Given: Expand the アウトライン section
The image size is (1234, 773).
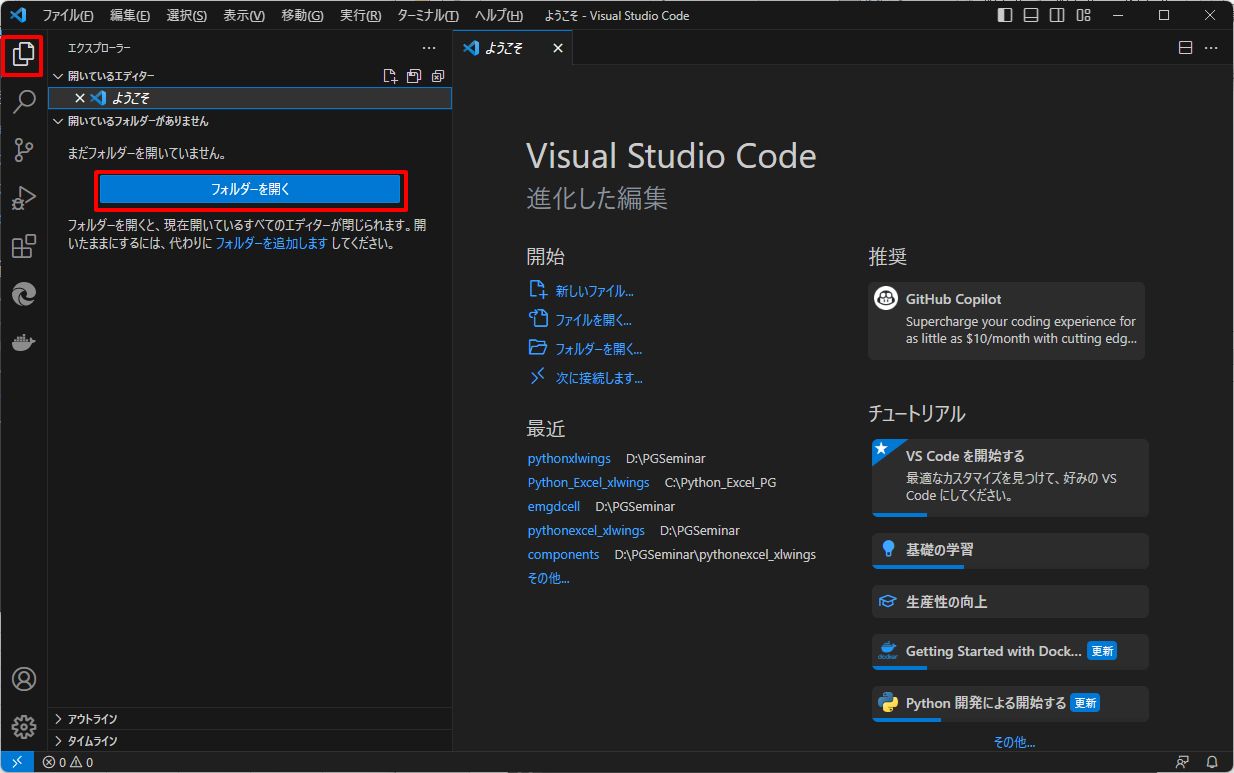Looking at the screenshot, I should tap(250, 719).
